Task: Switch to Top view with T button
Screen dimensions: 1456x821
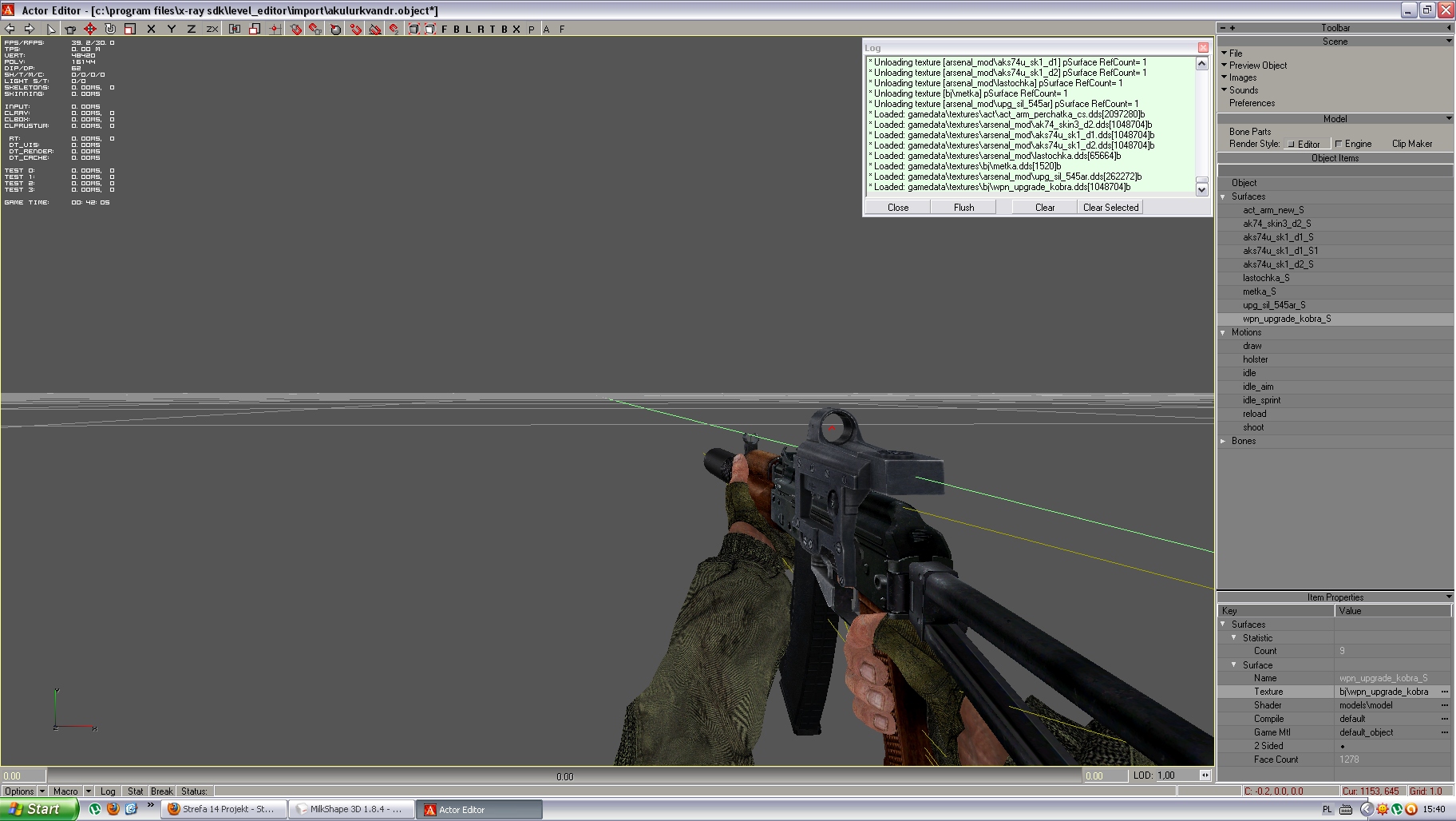Action: [493, 29]
